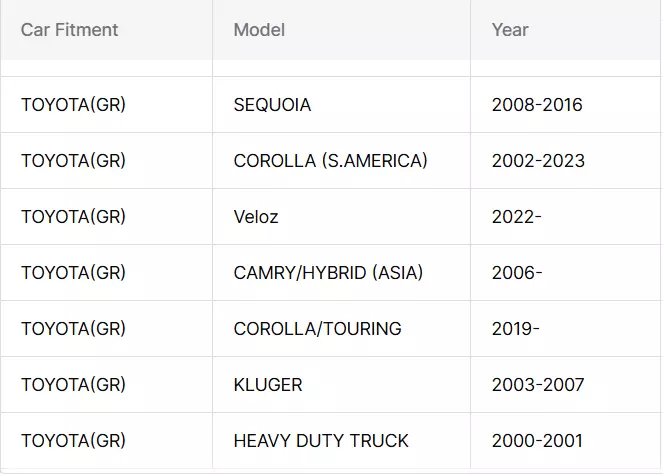663x474 pixels.
Task: Click the Year column header
Action: click(565, 30)
